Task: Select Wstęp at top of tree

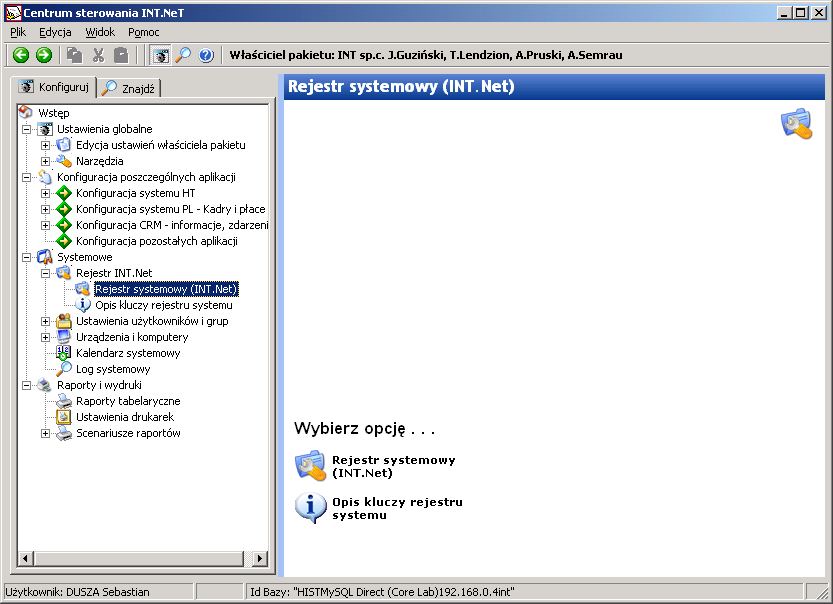Action: (54, 113)
